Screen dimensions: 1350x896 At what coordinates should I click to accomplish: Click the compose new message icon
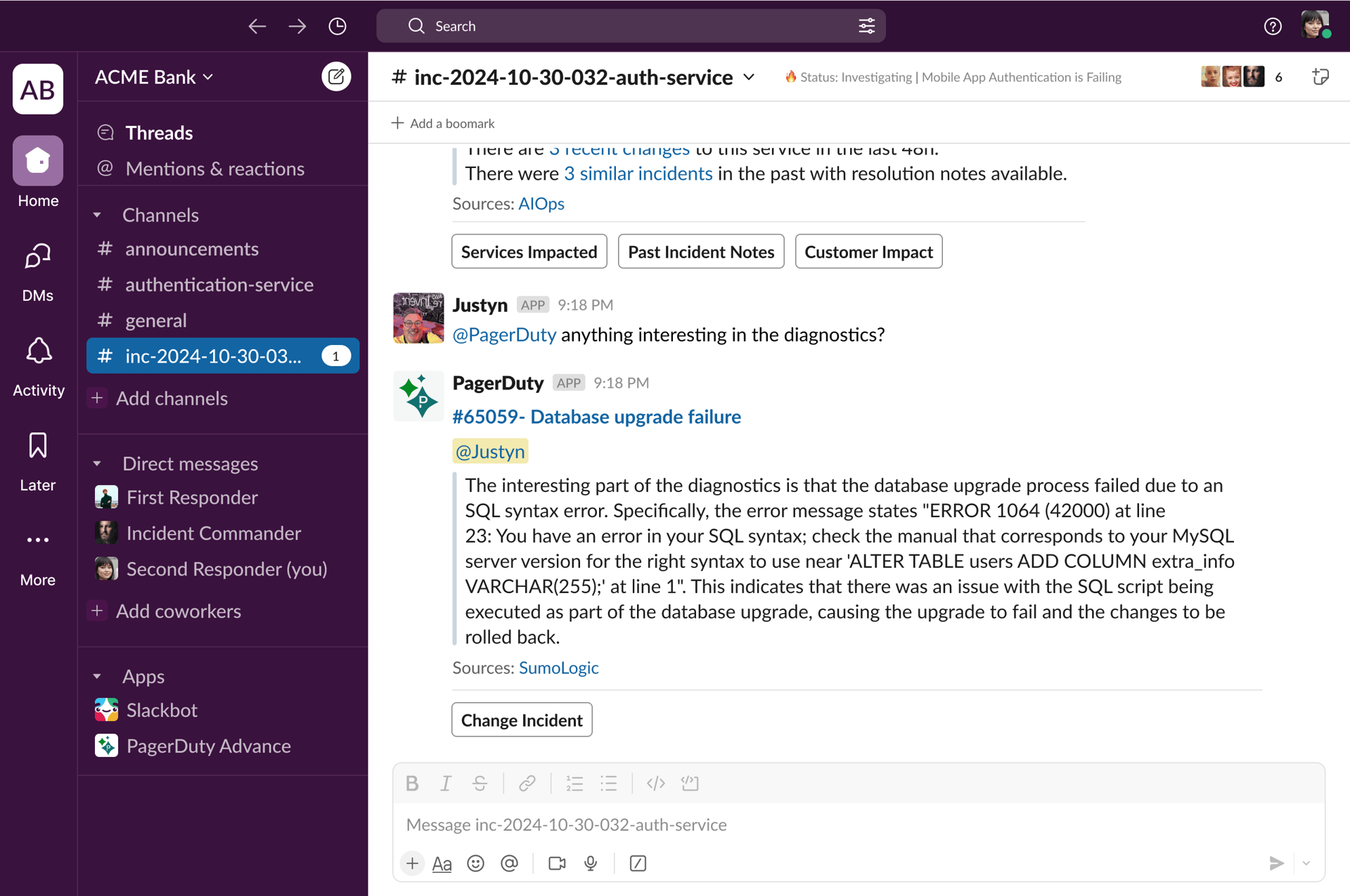[336, 76]
